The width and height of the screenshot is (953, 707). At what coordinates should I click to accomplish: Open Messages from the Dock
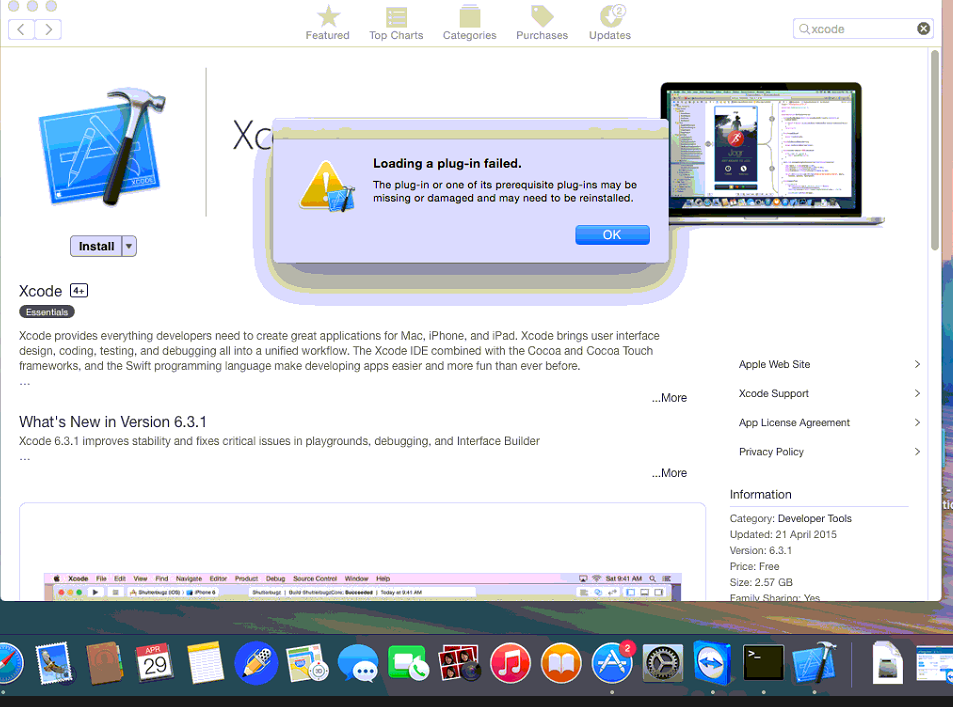(x=358, y=663)
